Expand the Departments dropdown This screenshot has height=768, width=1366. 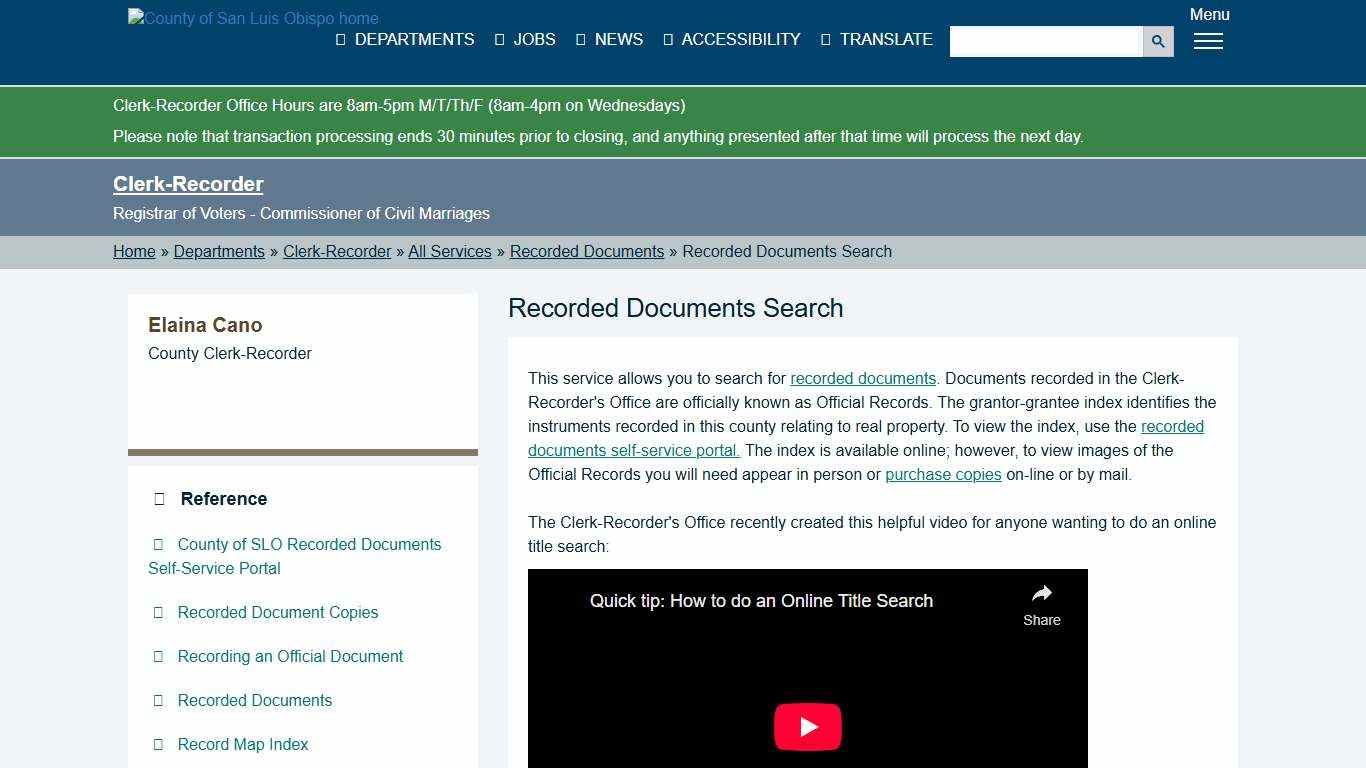[x=414, y=40]
